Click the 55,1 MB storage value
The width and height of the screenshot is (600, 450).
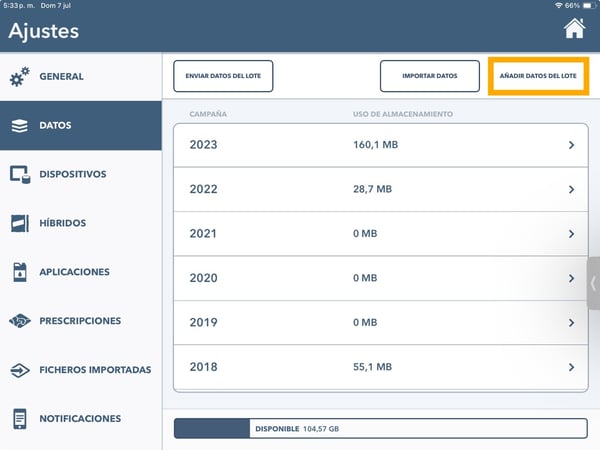click(372, 367)
